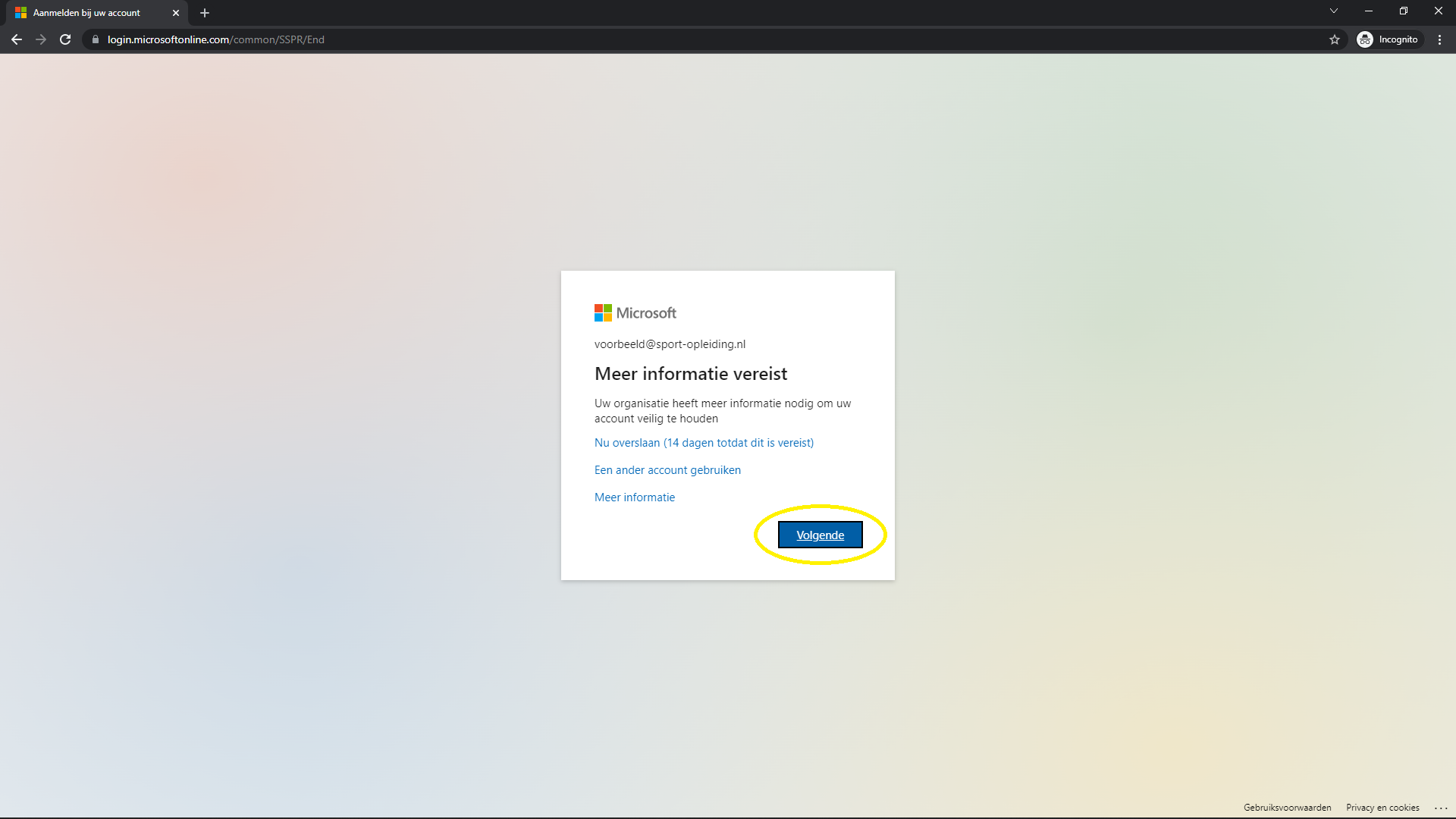The image size is (1456, 819).
Task: Click the padlock site info icon
Action: [x=95, y=39]
